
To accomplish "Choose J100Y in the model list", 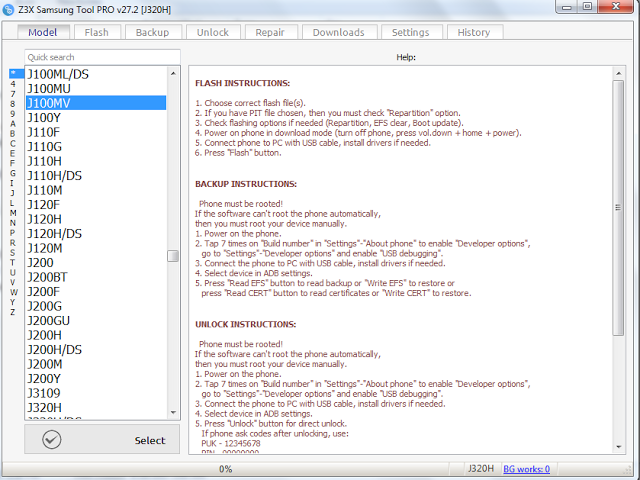I will (96, 118).
